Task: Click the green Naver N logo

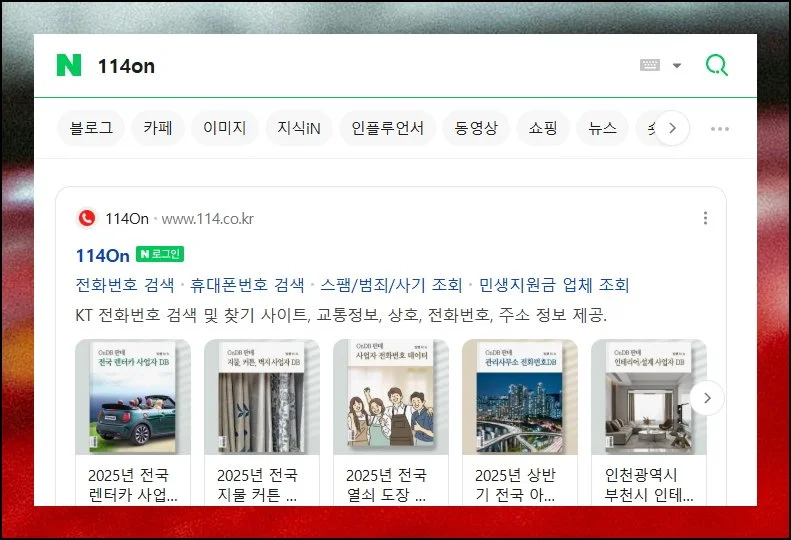Action: 69,65
